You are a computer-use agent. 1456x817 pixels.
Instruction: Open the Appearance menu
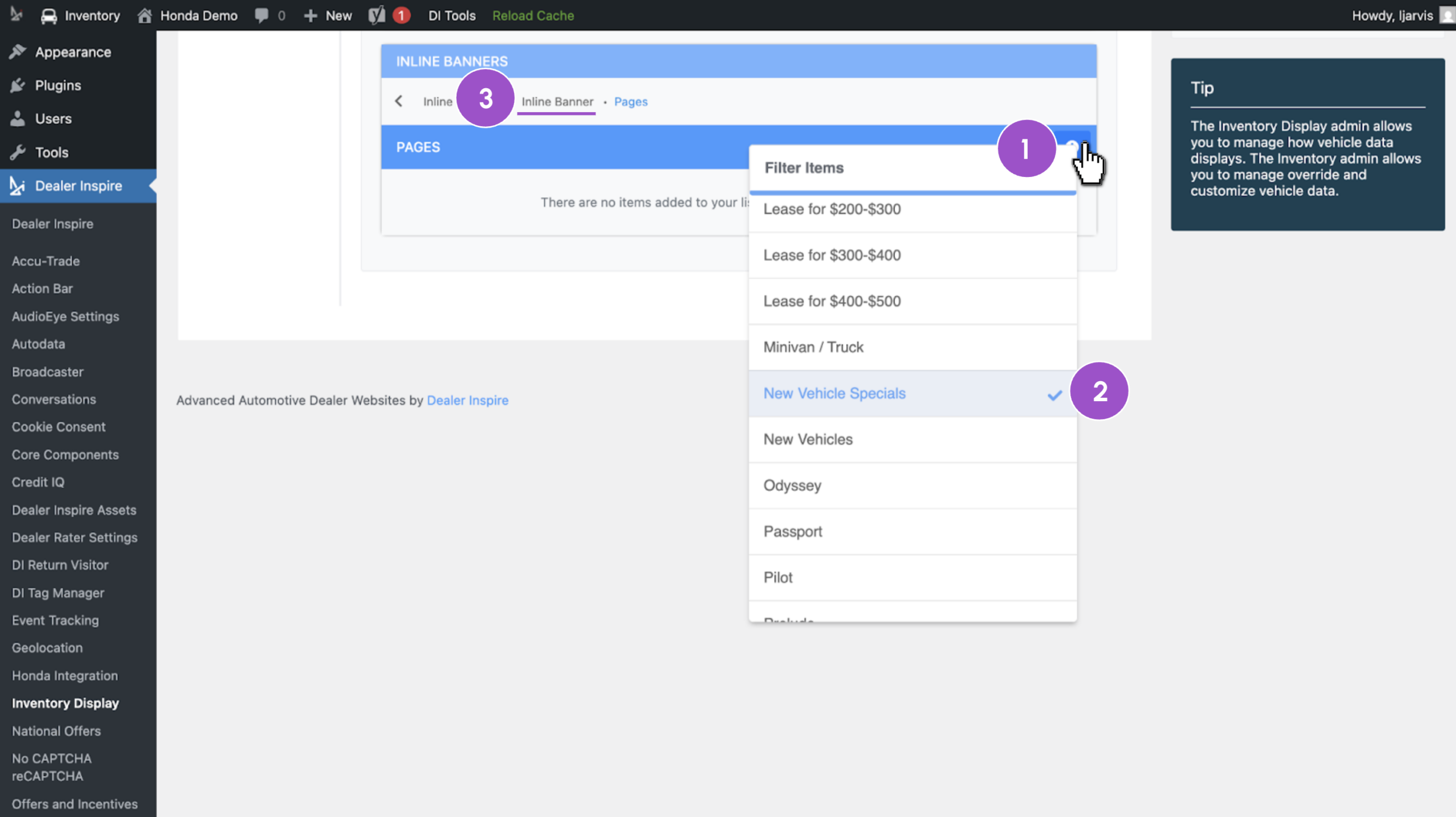click(x=78, y=52)
